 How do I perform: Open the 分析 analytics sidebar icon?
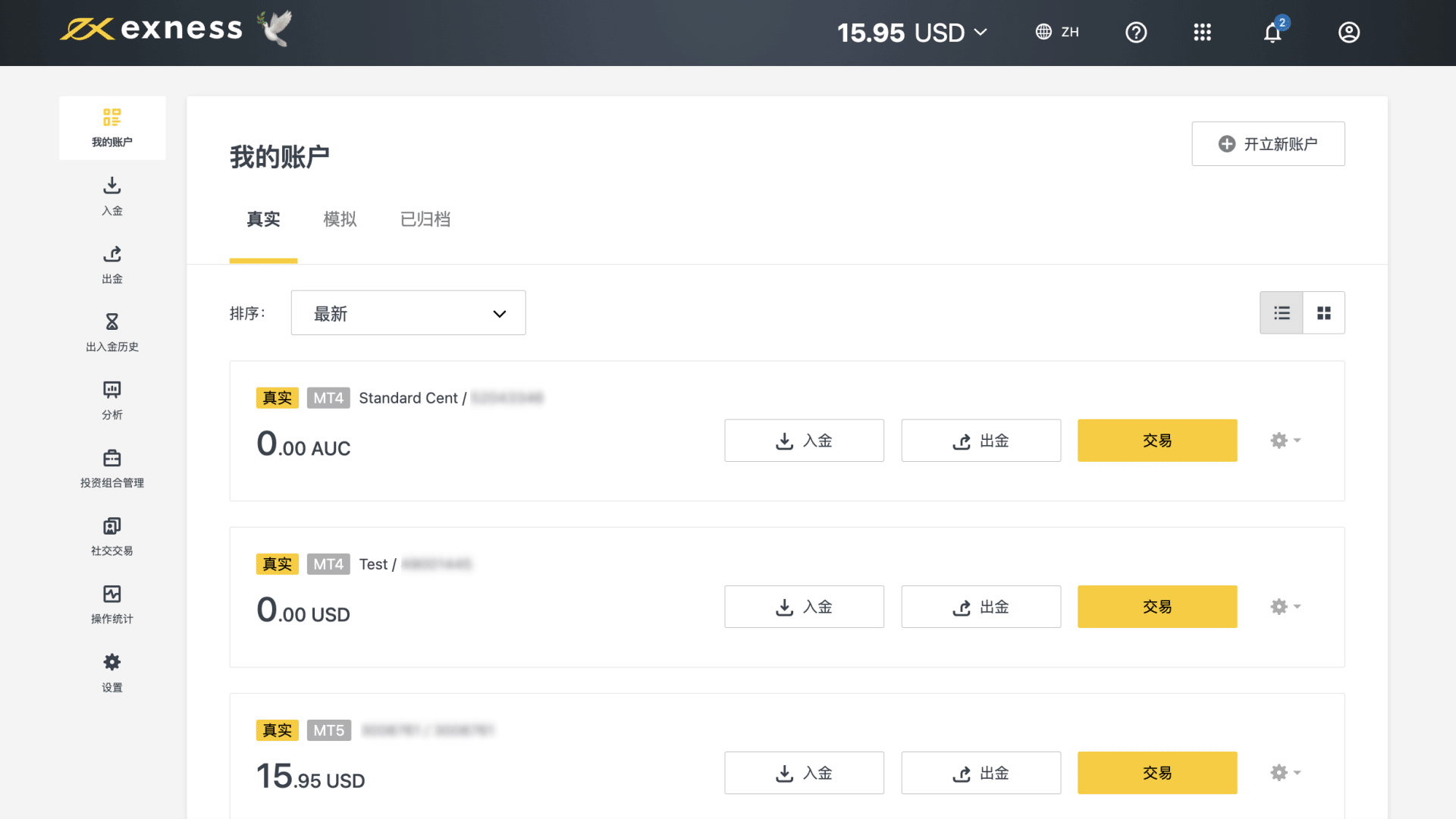tap(112, 400)
